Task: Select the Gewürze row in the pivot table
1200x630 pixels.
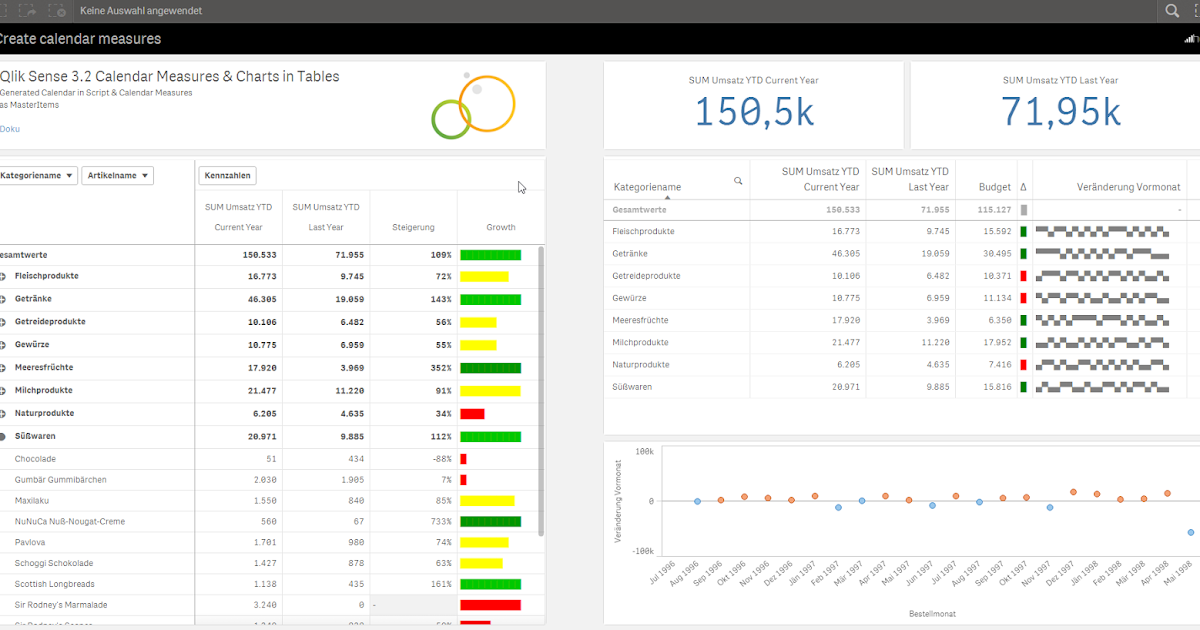Action: coord(33,345)
